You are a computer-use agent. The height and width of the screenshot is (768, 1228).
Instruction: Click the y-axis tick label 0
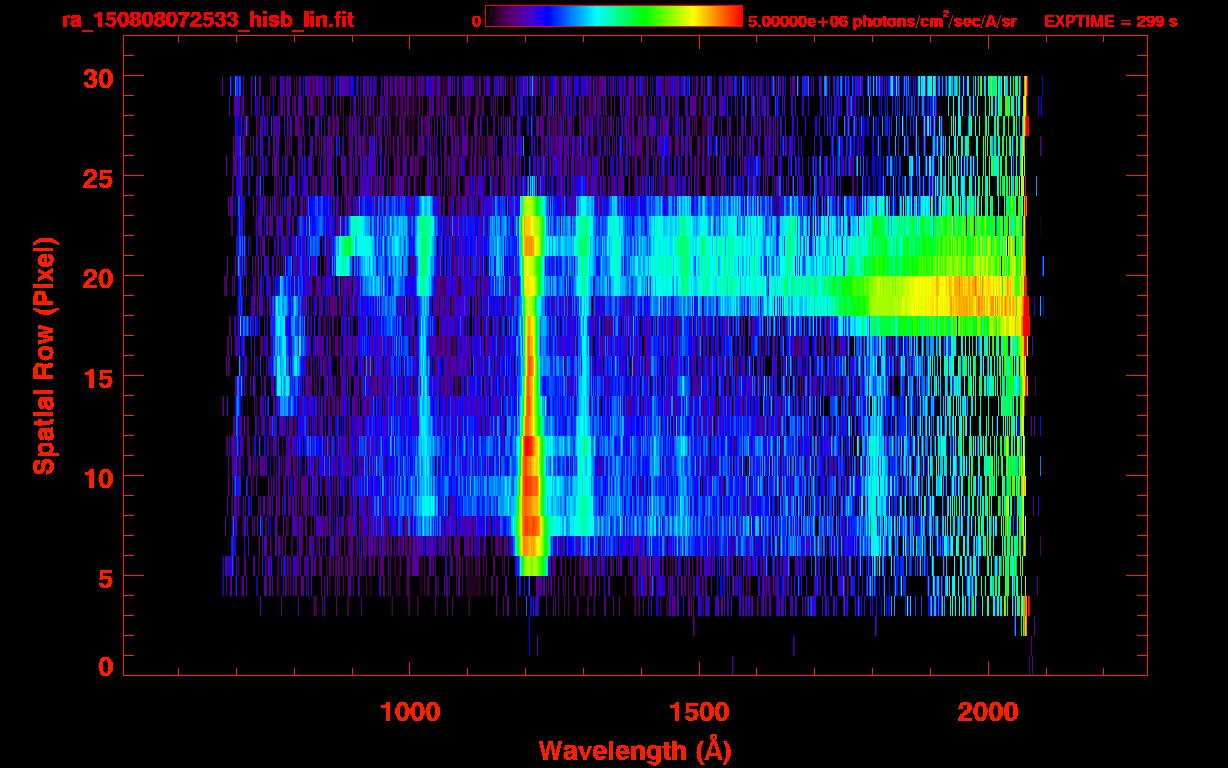click(x=105, y=667)
